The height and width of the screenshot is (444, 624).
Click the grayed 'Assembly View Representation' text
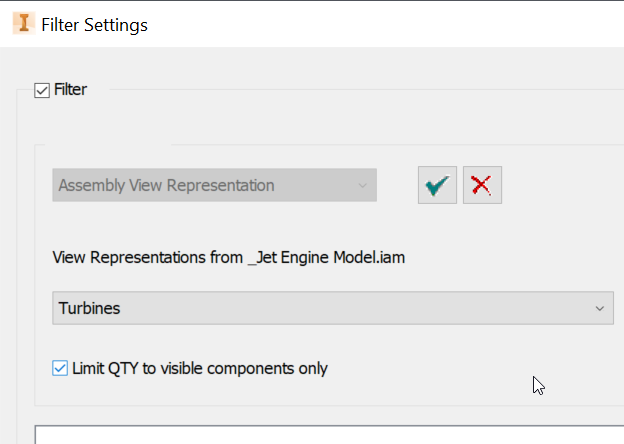(x=166, y=185)
